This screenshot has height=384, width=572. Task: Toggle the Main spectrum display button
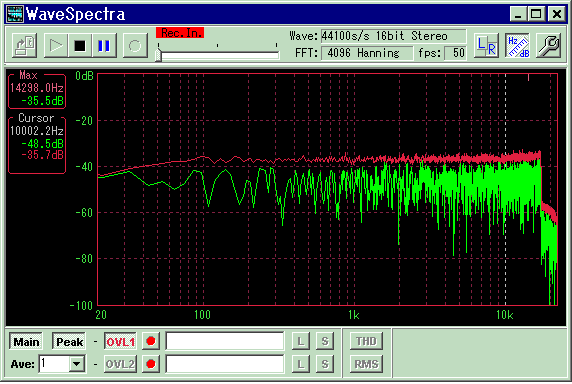tap(26, 342)
